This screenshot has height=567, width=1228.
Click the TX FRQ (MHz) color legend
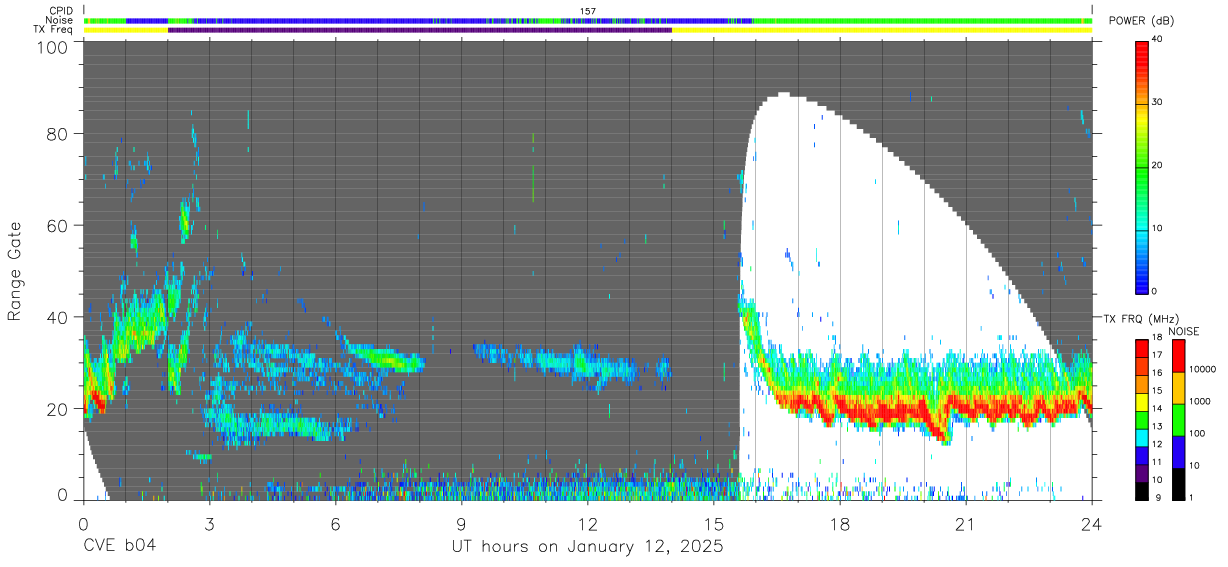(1142, 420)
